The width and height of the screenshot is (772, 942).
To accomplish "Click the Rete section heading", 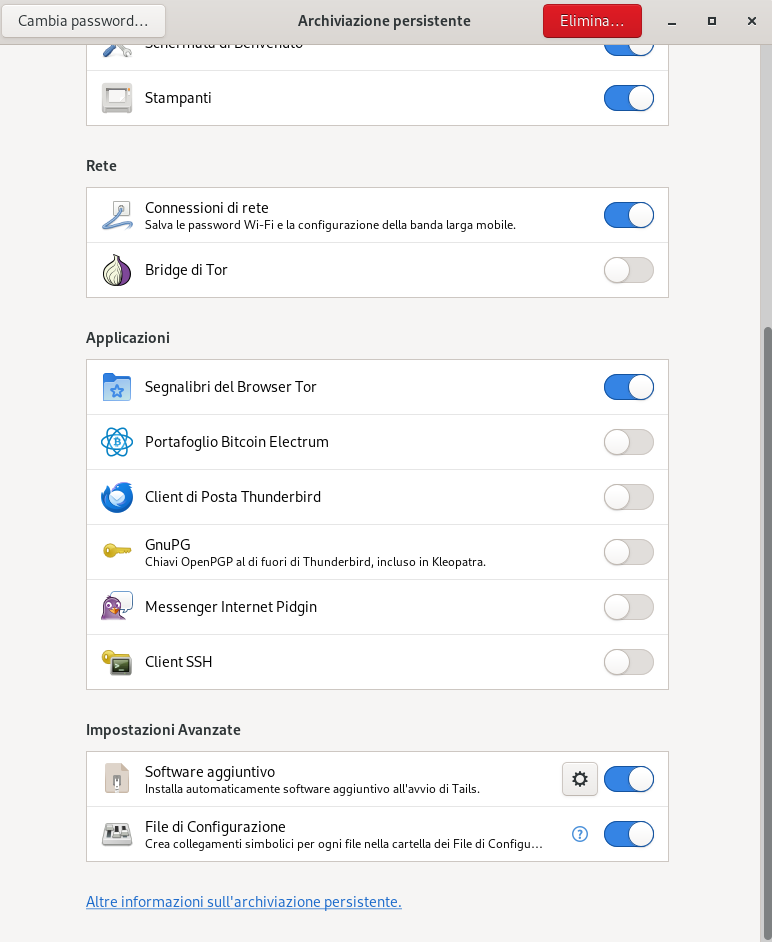I will point(101,166).
